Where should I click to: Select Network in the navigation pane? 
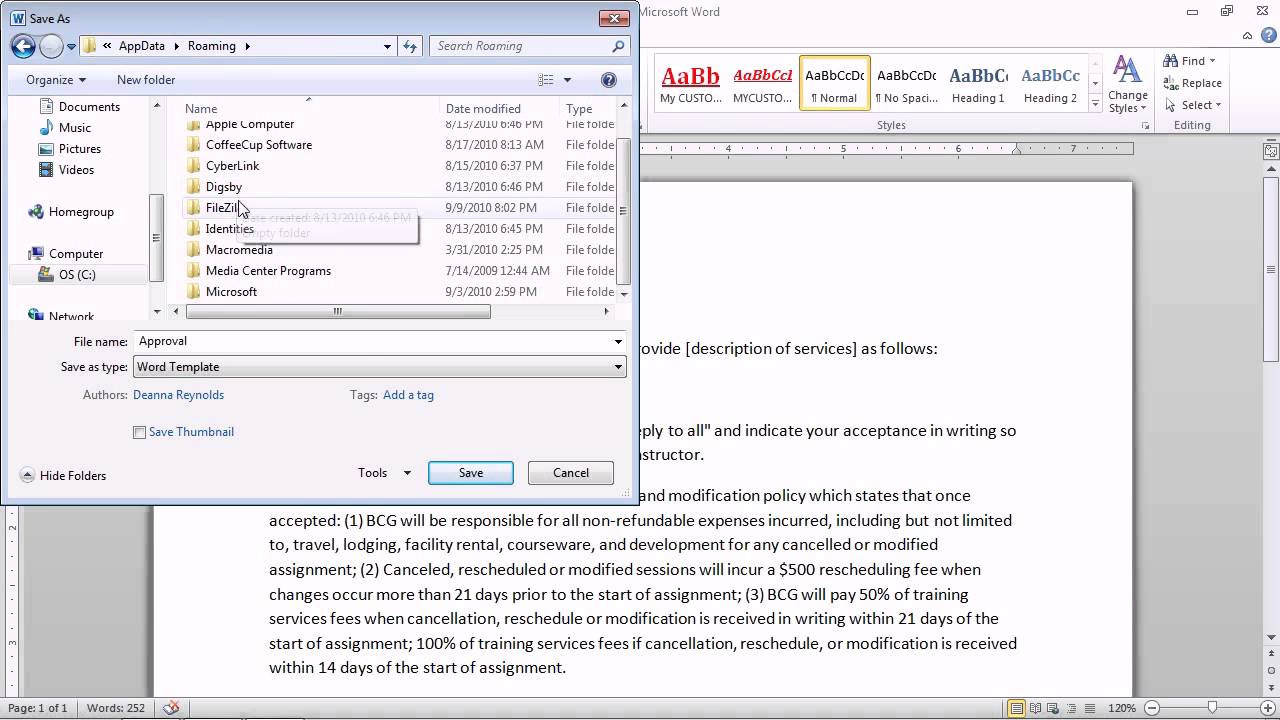point(71,316)
